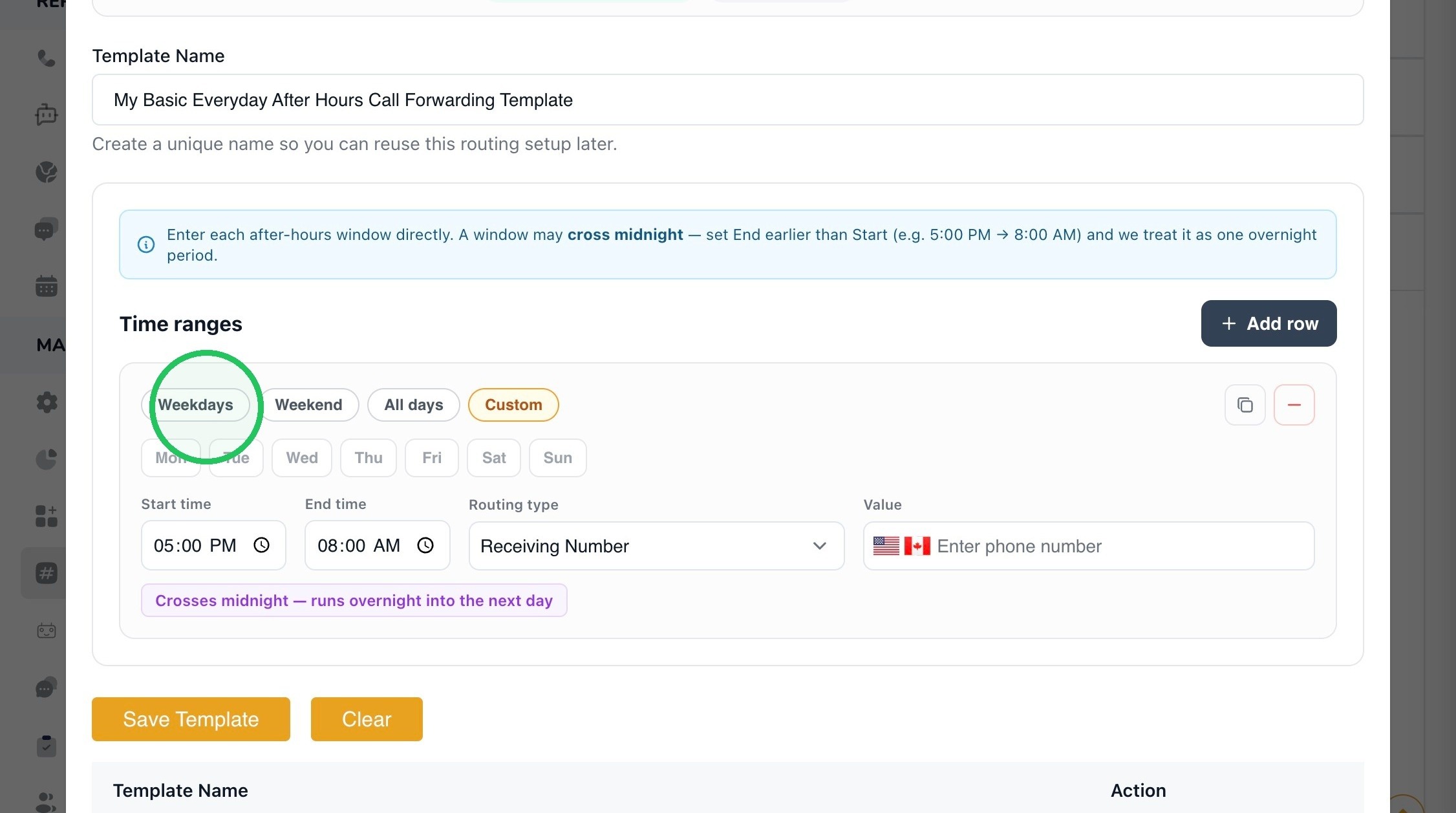Click the Template Name table column header
This screenshot has width=1456, height=813.
point(180,790)
